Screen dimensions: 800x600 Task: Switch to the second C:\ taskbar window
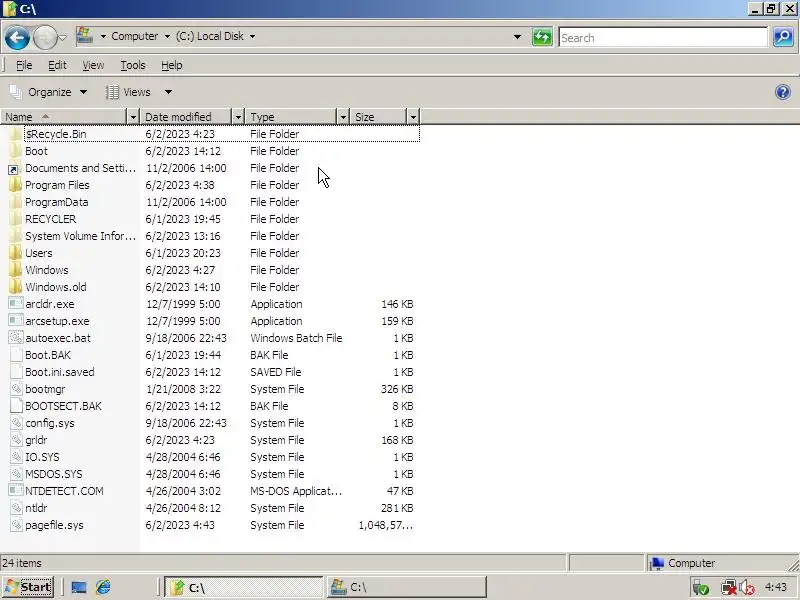point(406,587)
